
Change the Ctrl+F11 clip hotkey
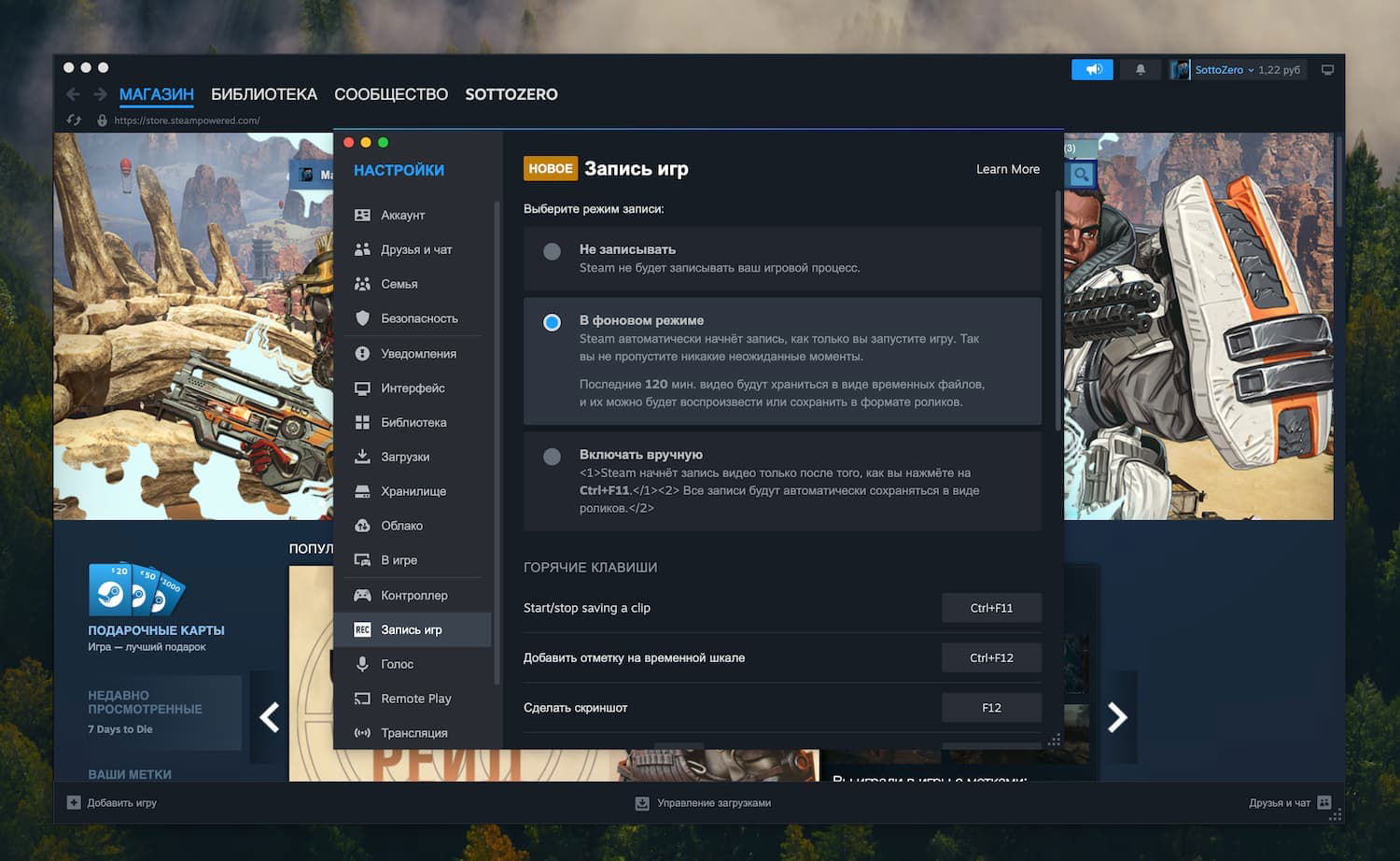990,608
